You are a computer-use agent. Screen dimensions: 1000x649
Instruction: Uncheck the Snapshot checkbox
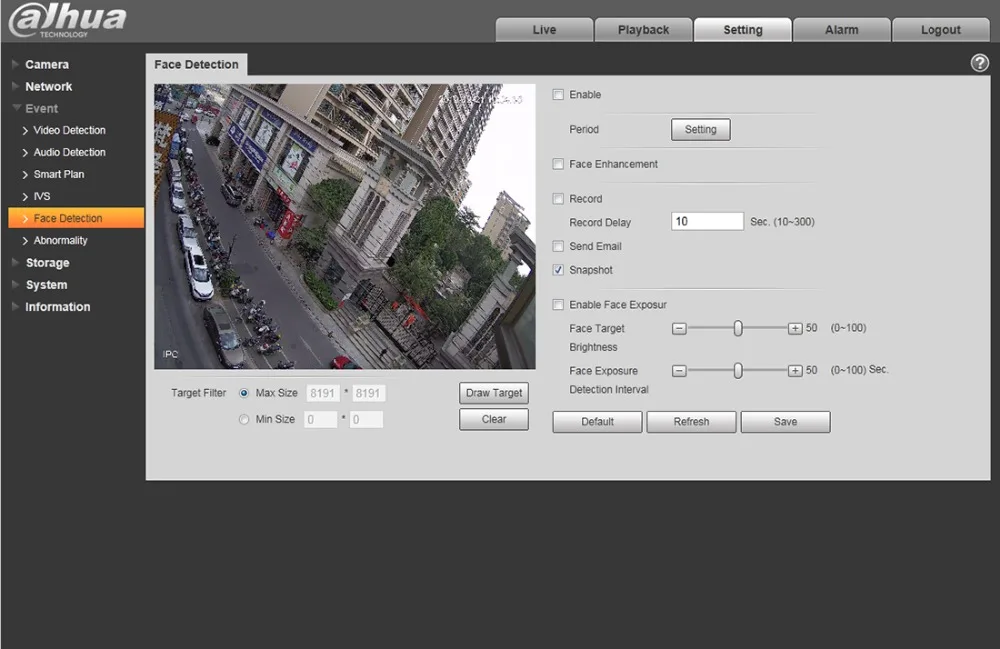coord(559,270)
